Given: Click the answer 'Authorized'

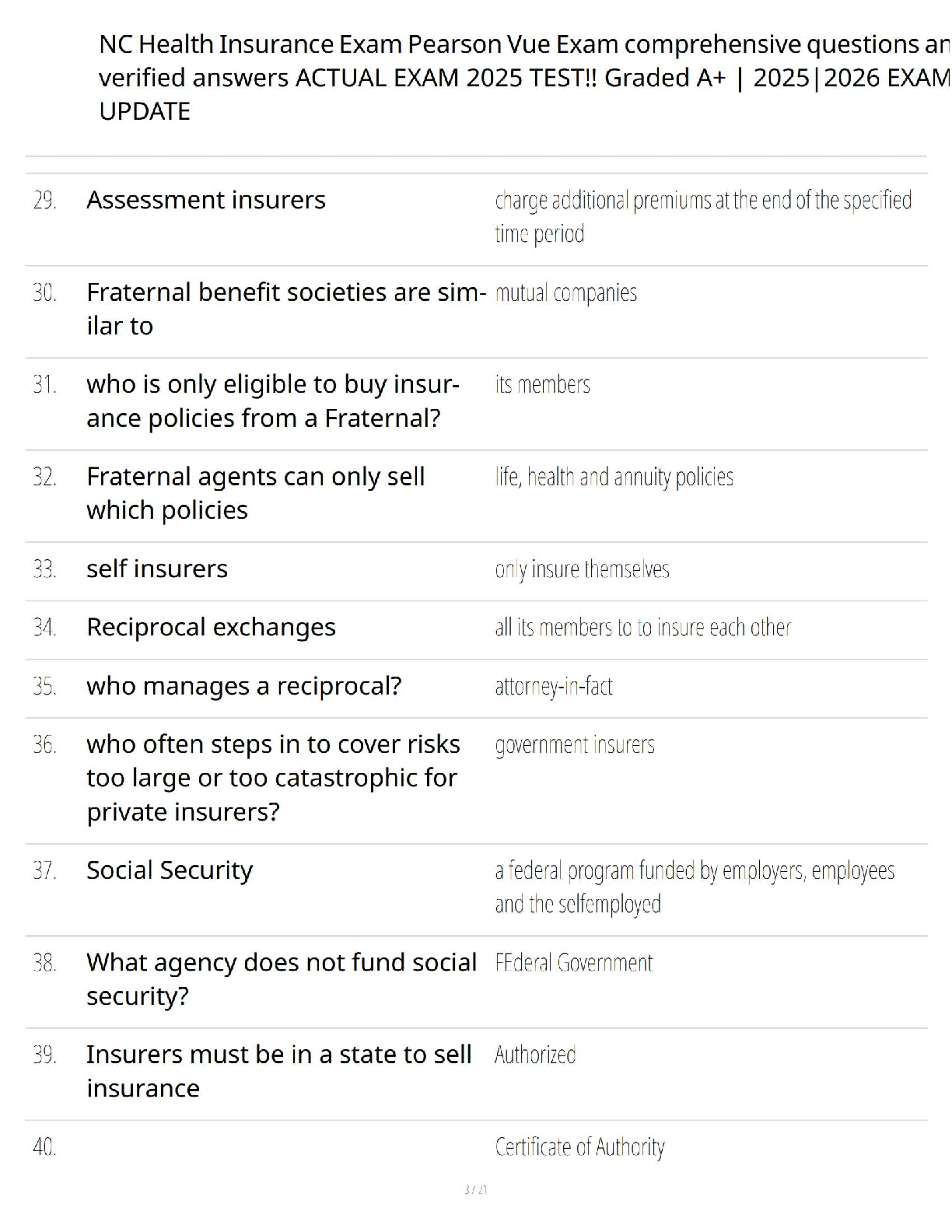Looking at the screenshot, I should tap(535, 1055).
